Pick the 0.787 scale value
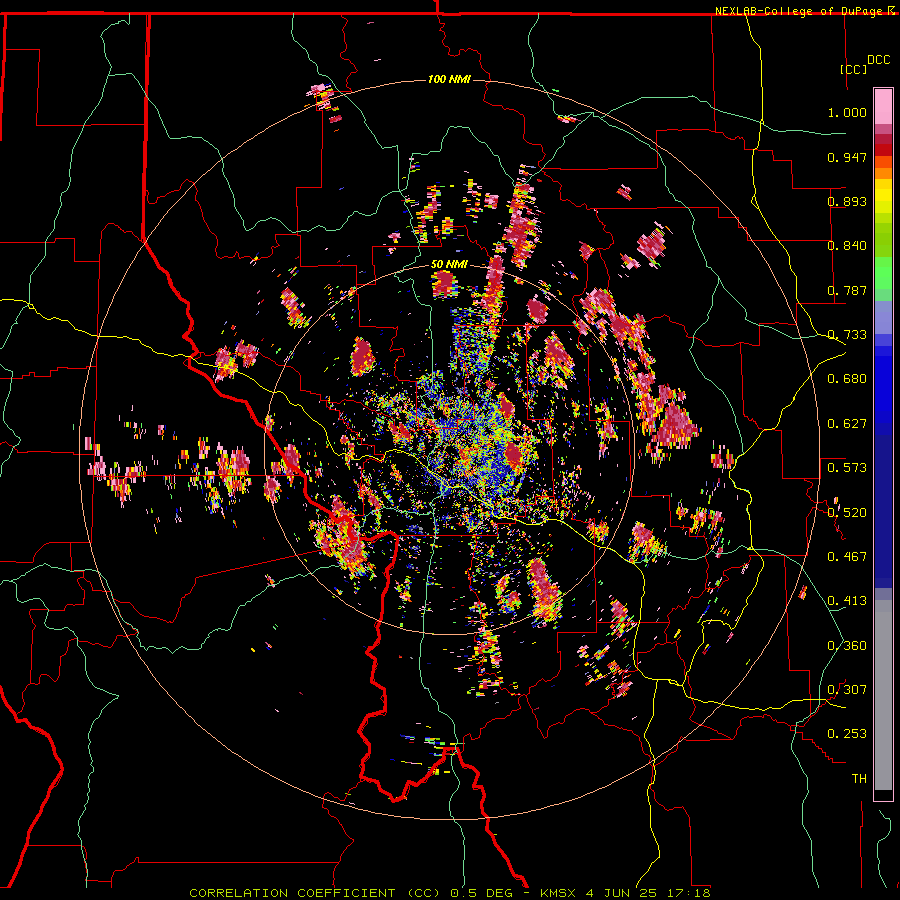Screen dimensions: 900x900 847,290
